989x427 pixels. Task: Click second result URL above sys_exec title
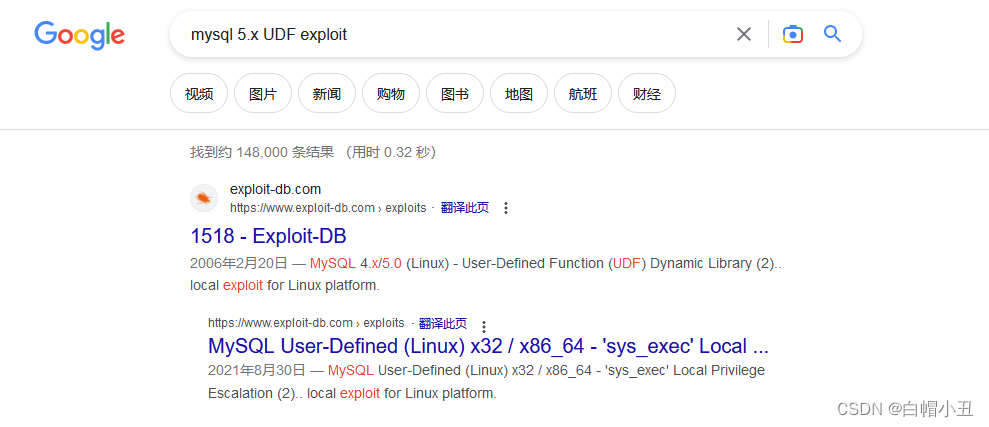(x=306, y=323)
